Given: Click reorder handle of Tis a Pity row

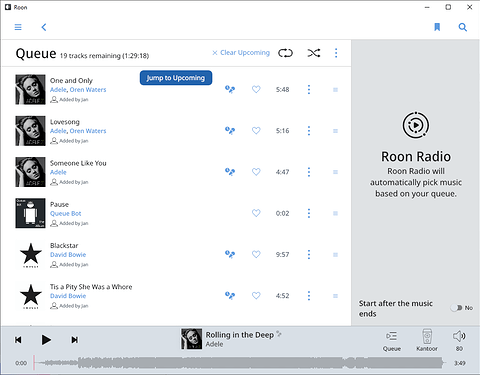Looking at the screenshot, I should [x=335, y=296].
